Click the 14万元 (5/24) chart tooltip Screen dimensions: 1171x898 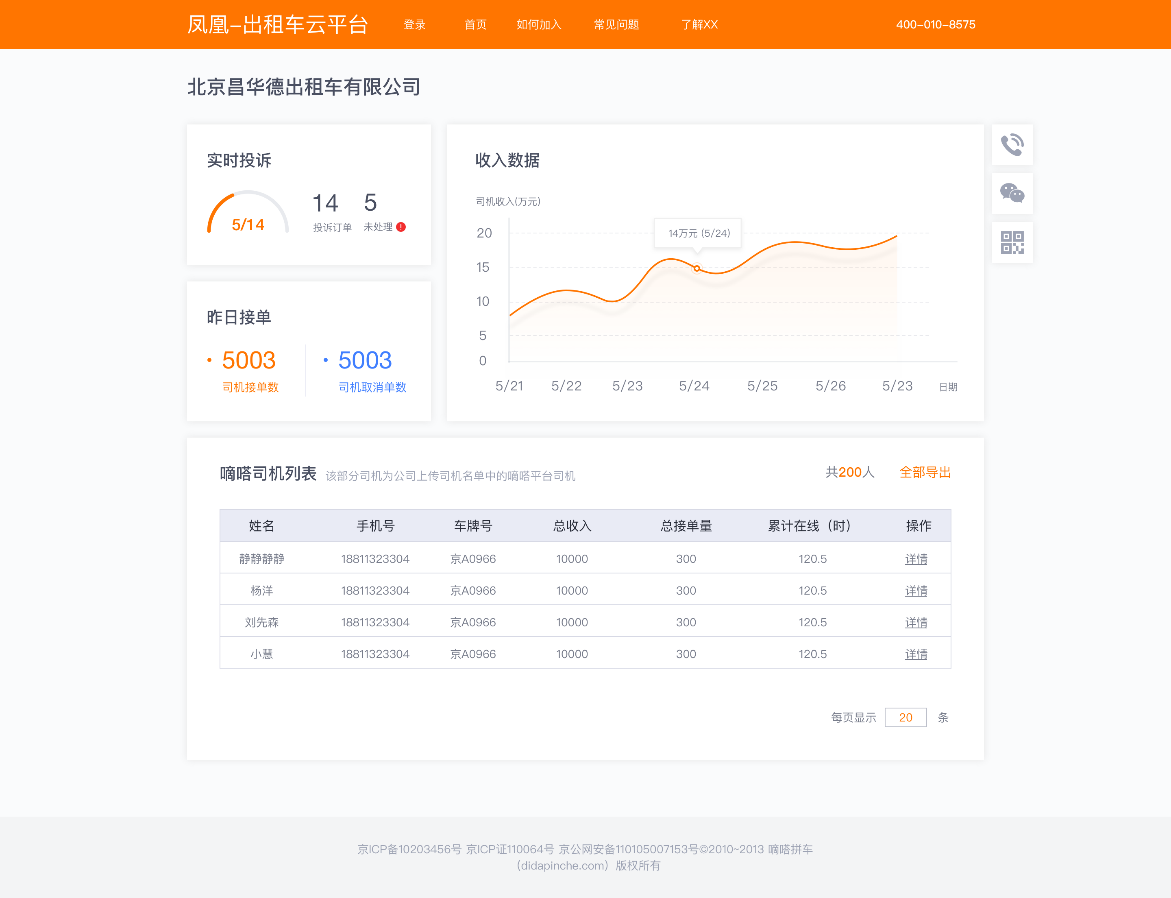[x=697, y=233]
